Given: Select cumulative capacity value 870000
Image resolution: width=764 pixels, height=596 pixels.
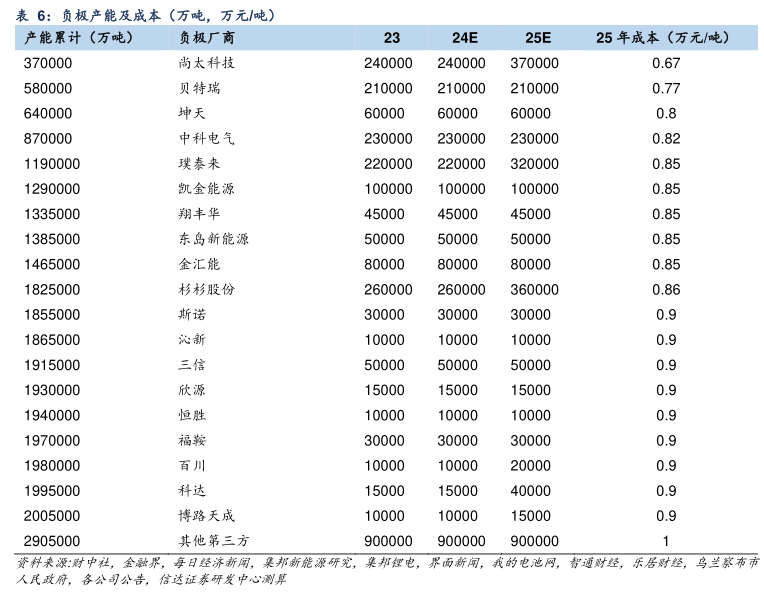Looking at the screenshot, I should tap(48, 139).
